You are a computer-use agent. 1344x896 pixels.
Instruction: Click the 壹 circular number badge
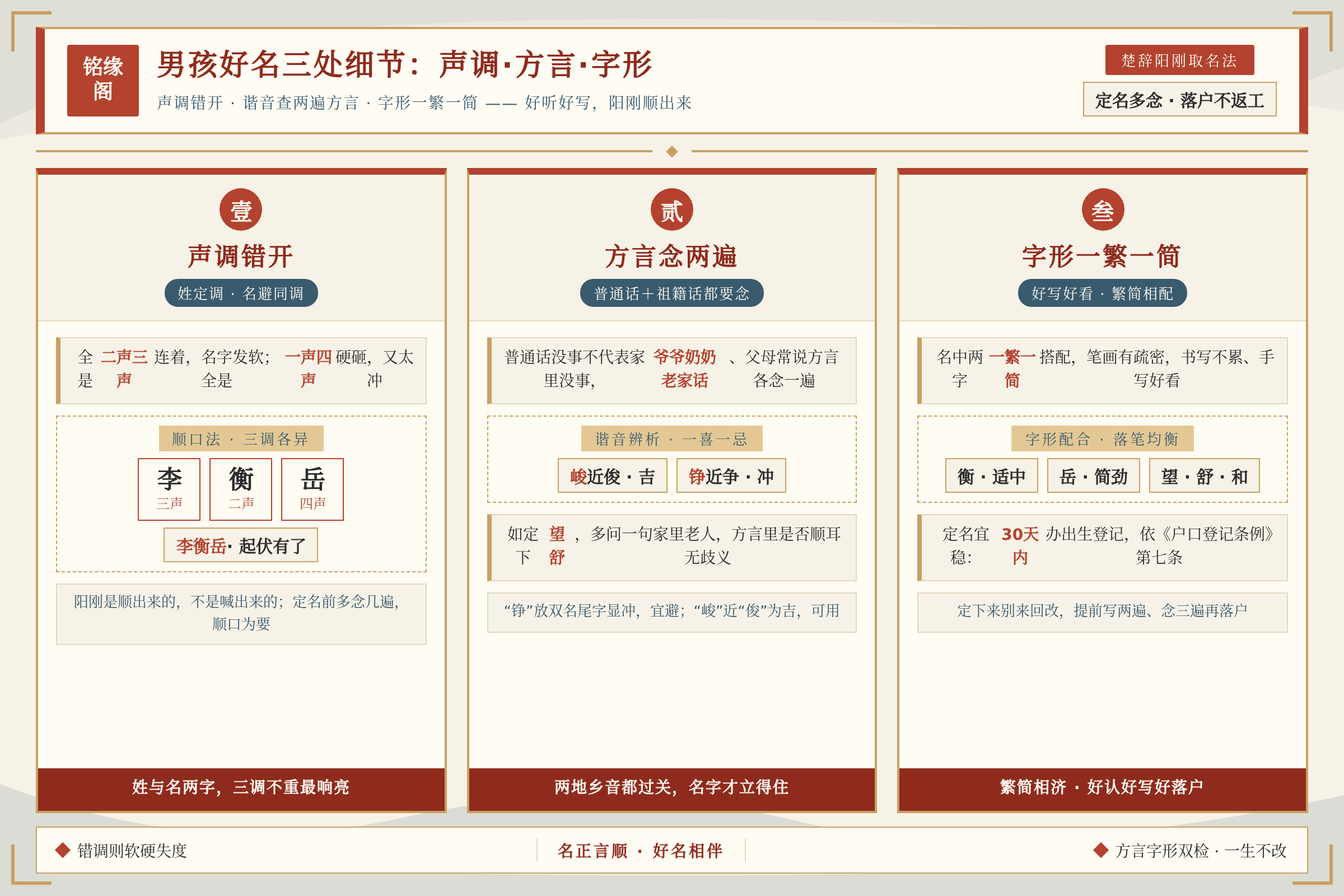coord(241,209)
